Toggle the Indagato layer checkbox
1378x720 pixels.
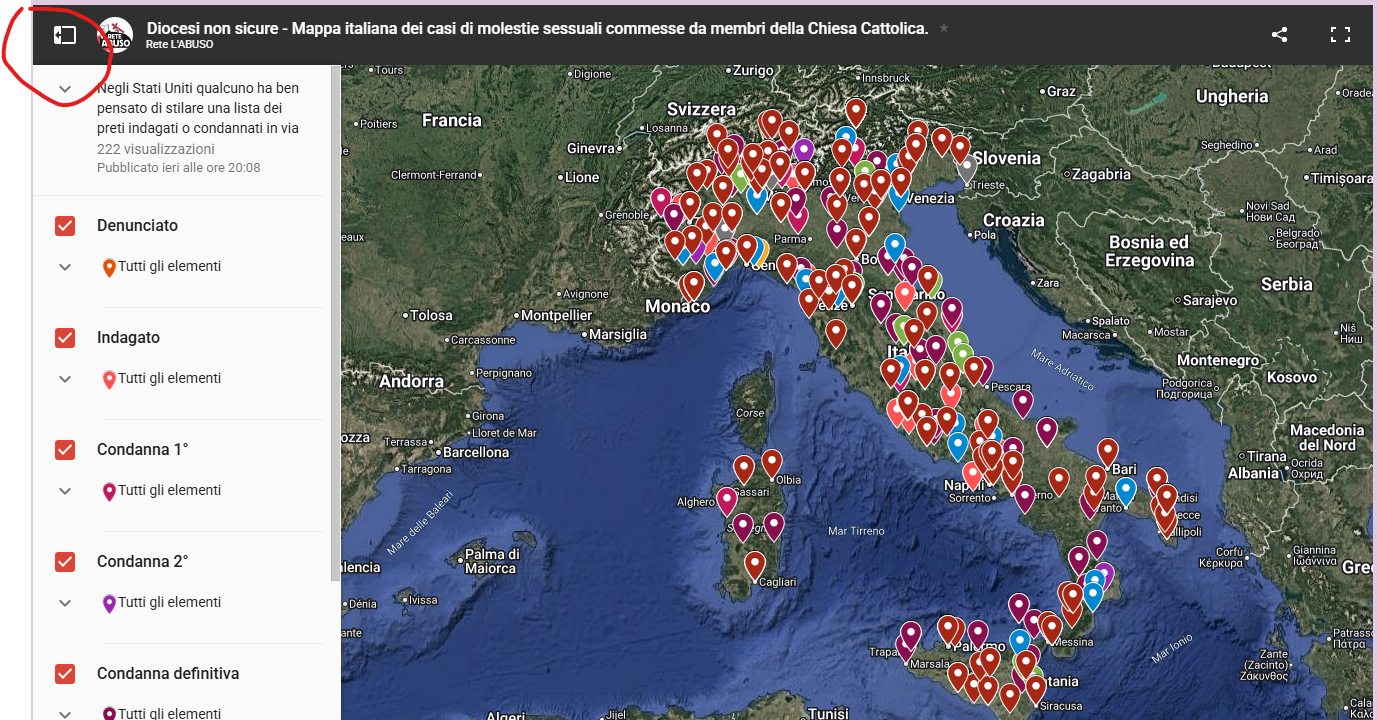coord(65,338)
